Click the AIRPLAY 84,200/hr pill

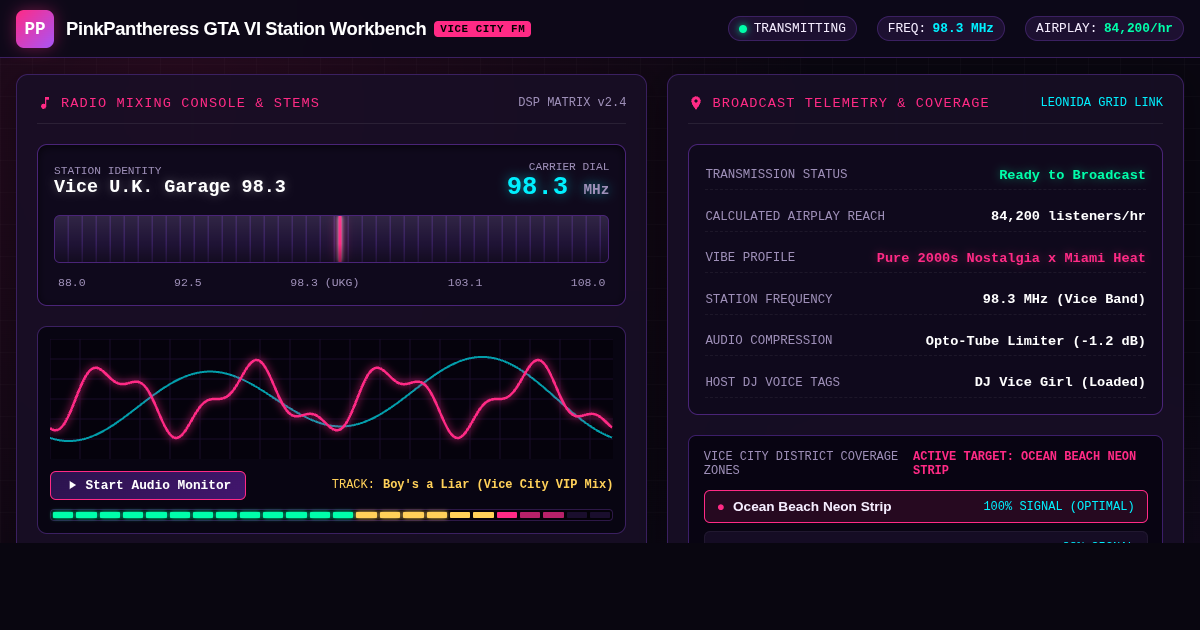click(x=1104, y=29)
